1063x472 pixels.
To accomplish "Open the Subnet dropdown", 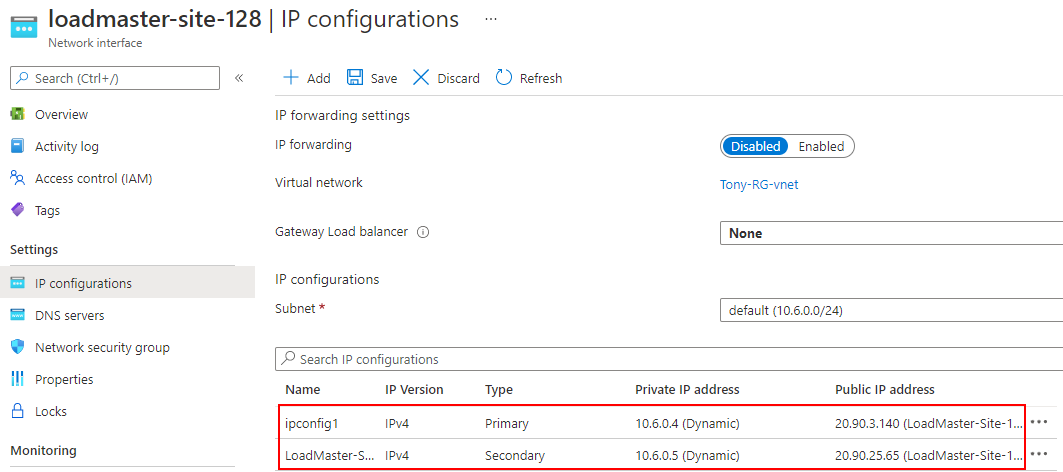I will (891, 311).
